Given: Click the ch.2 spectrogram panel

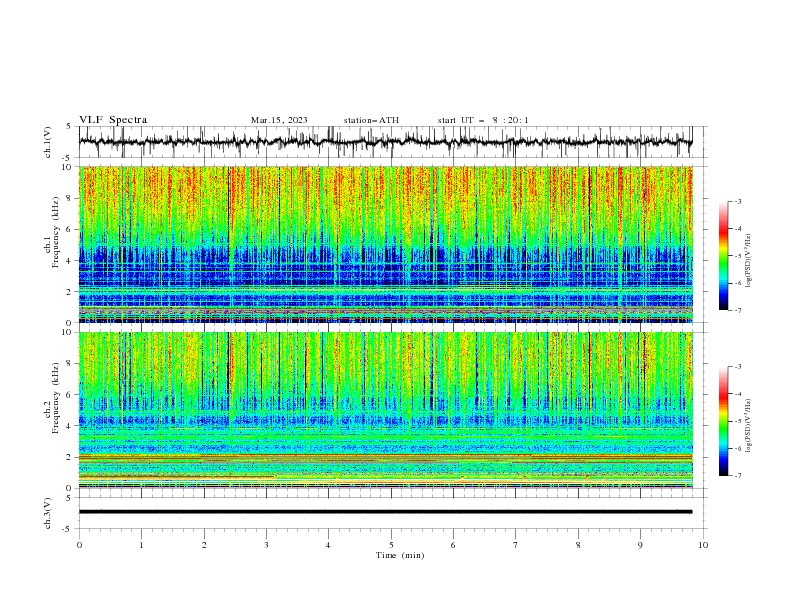Looking at the screenshot, I should (x=386, y=410).
